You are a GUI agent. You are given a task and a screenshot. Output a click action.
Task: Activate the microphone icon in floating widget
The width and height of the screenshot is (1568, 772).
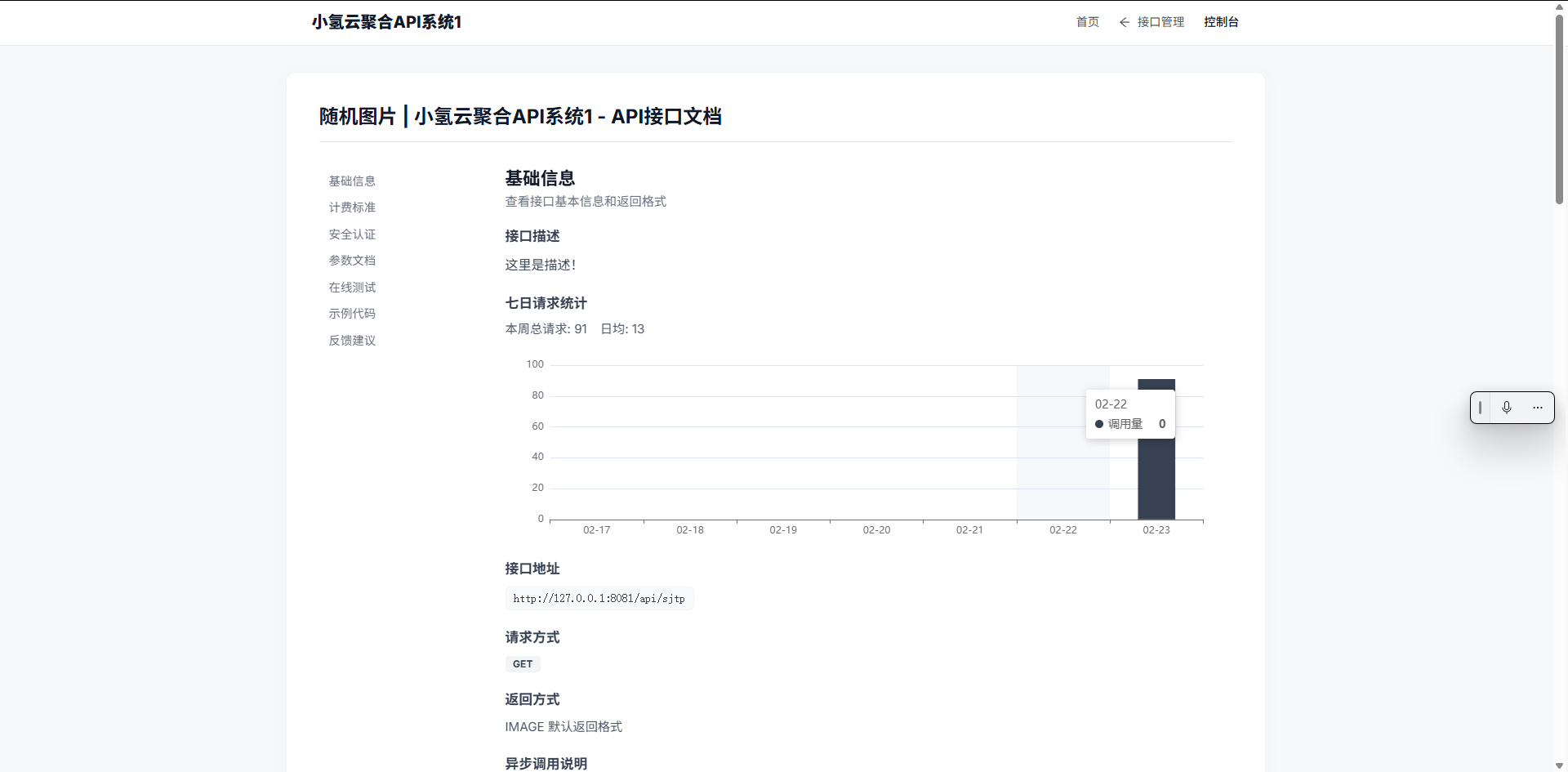(x=1507, y=407)
